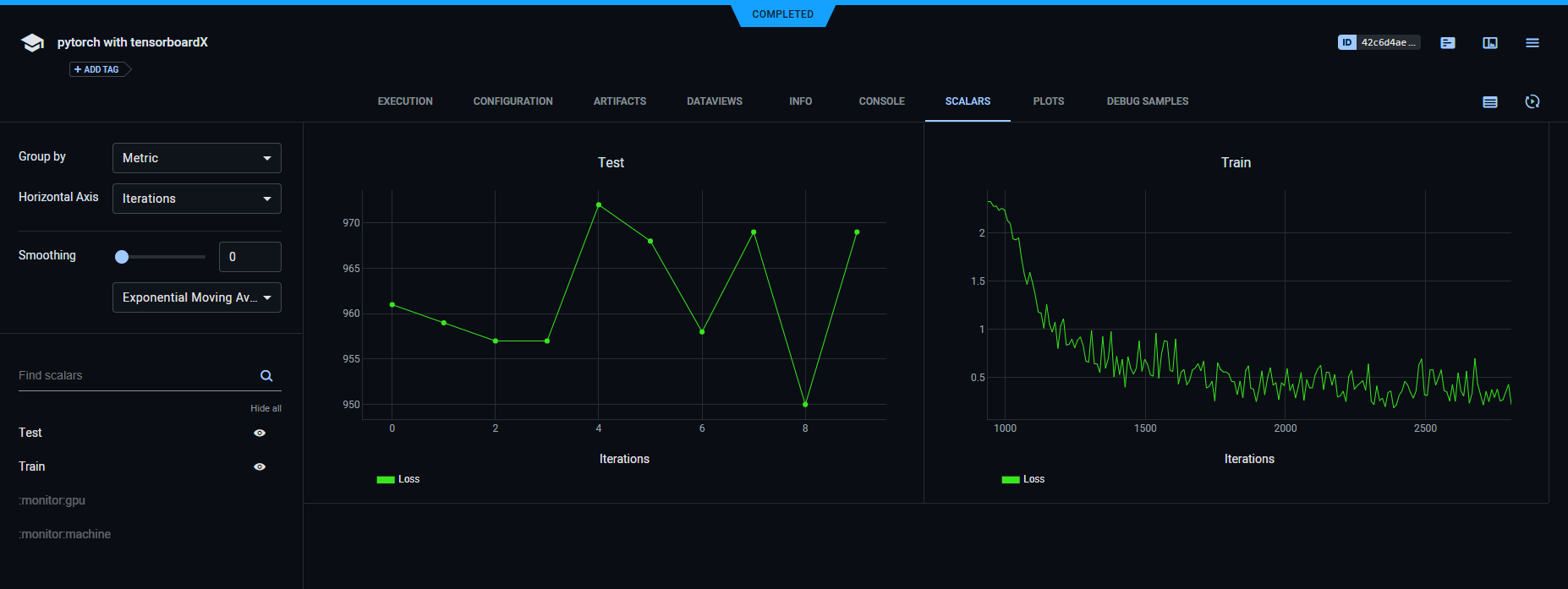Click the Hide all link
The height and width of the screenshot is (589, 1568).
pyautogui.click(x=266, y=408)
